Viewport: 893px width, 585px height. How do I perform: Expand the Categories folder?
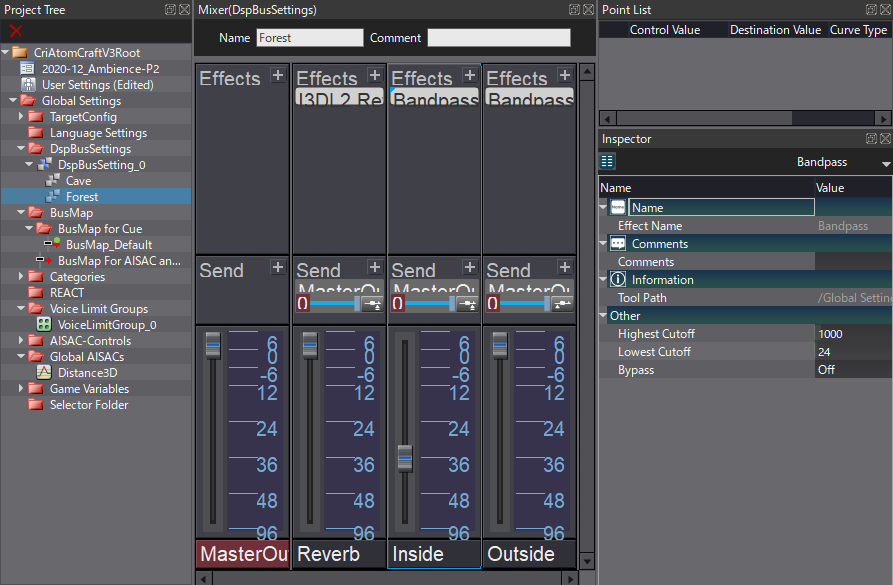tap(21, 276)
